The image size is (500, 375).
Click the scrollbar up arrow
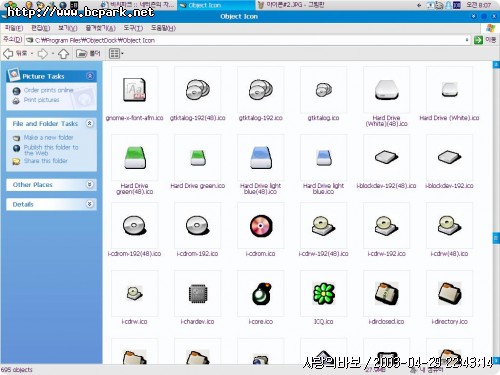[x=496, y=64]
